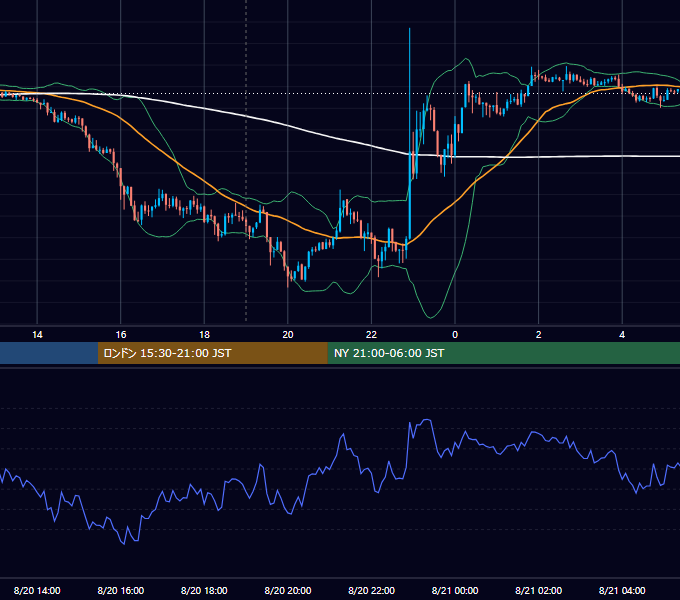Click the 8/20 20:00 time label
680x600 pixels.
coord(288,590)
